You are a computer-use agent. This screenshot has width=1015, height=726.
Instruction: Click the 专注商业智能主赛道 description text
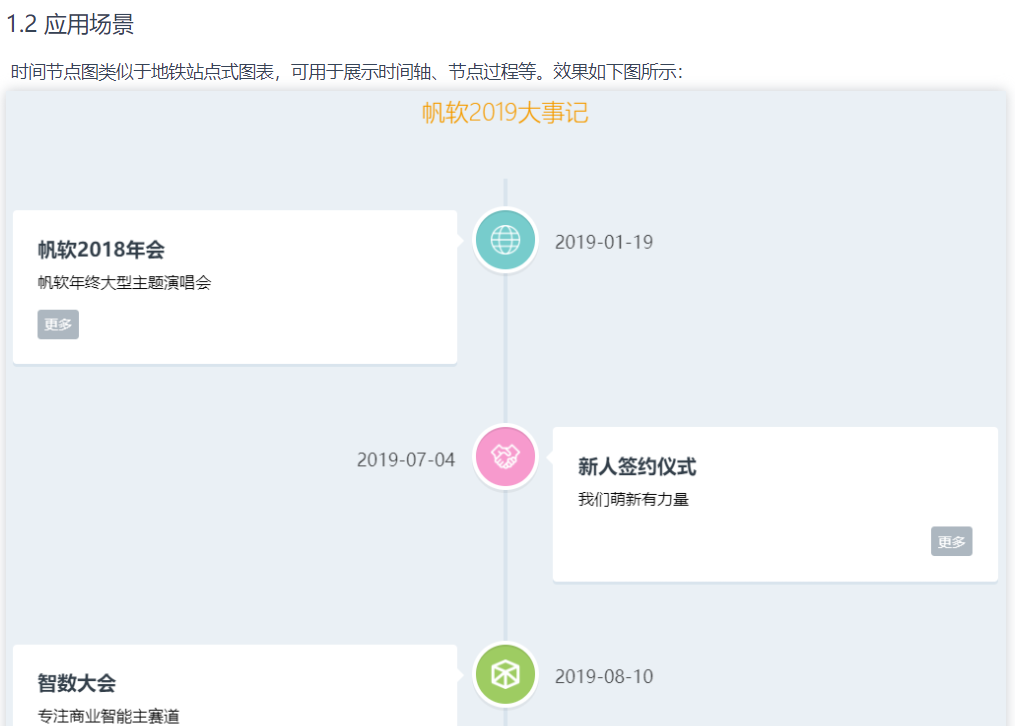(108, 716)
